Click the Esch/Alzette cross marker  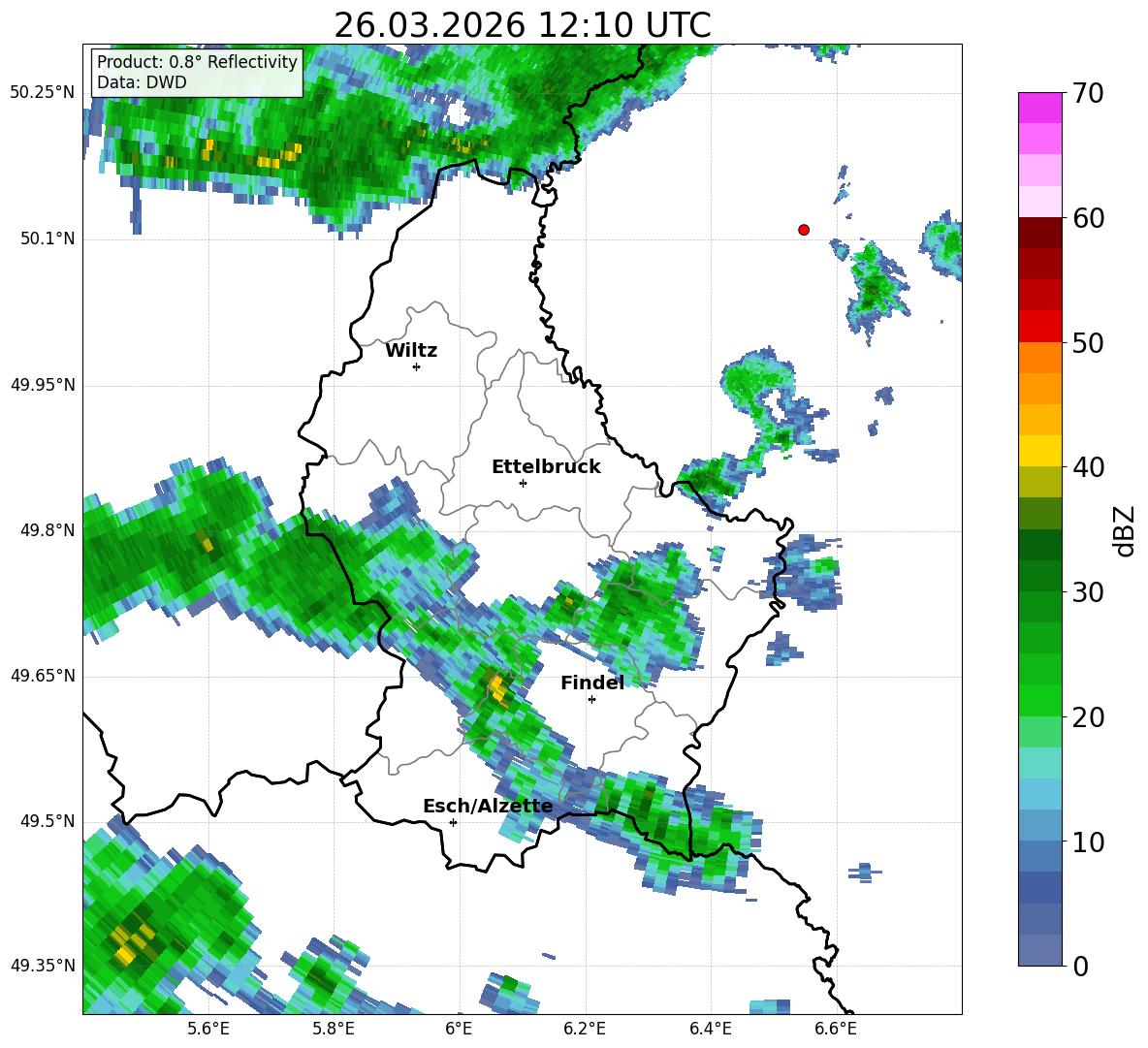tap(453, 822)
